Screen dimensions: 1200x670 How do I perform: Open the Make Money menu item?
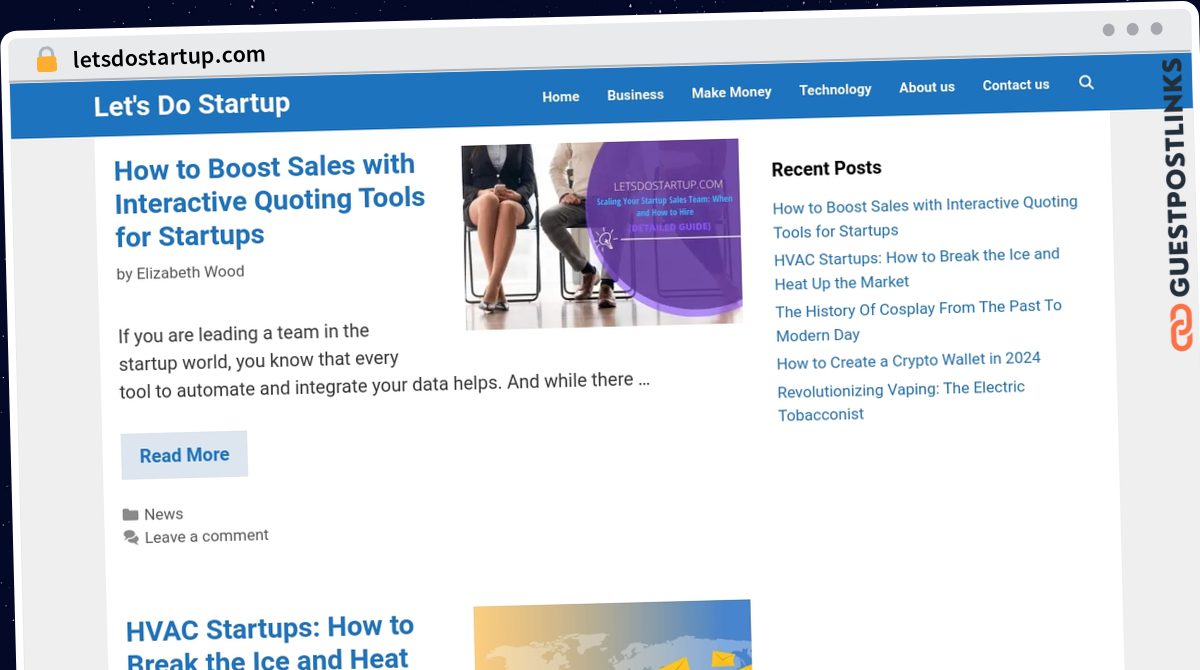(731, 92)
